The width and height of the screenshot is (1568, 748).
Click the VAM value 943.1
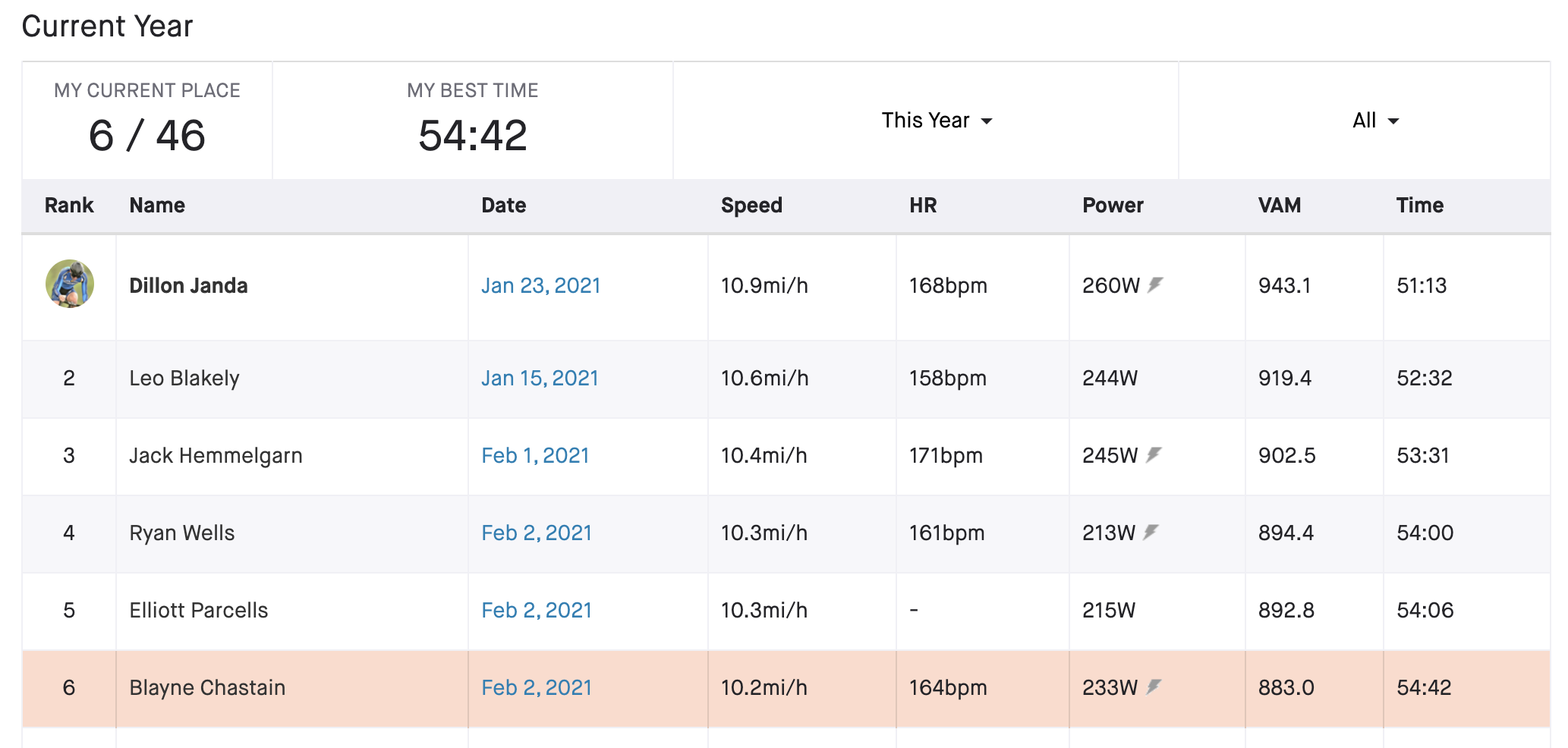point(1285,285)
